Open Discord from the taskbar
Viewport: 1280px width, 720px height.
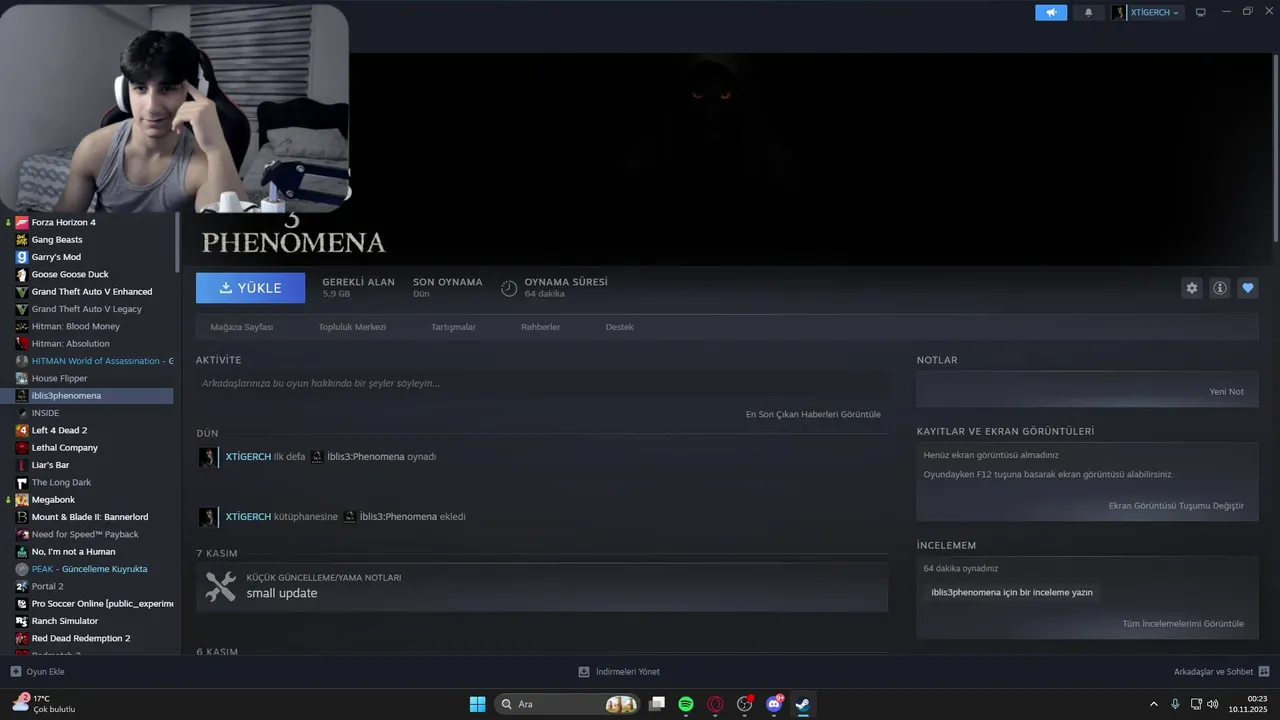(774, 704)
